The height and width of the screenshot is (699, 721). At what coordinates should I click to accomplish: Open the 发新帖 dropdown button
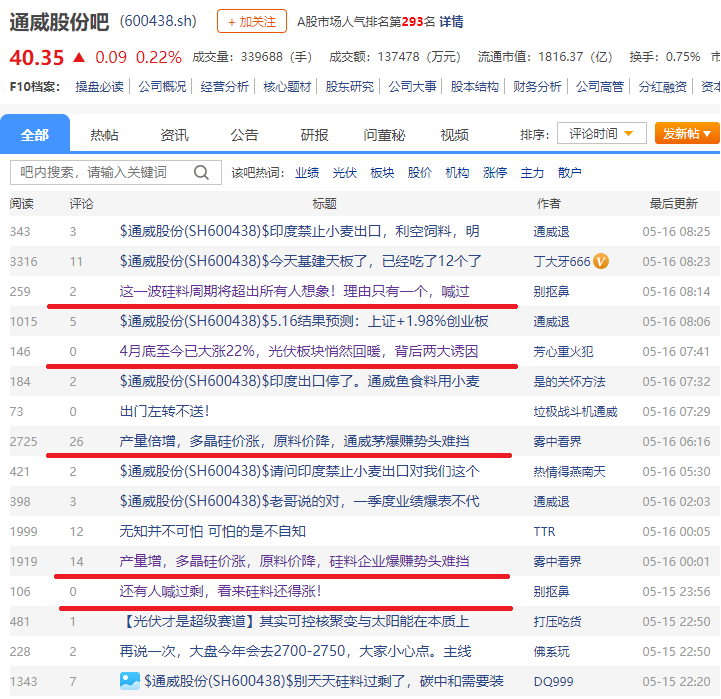point(687,133)
